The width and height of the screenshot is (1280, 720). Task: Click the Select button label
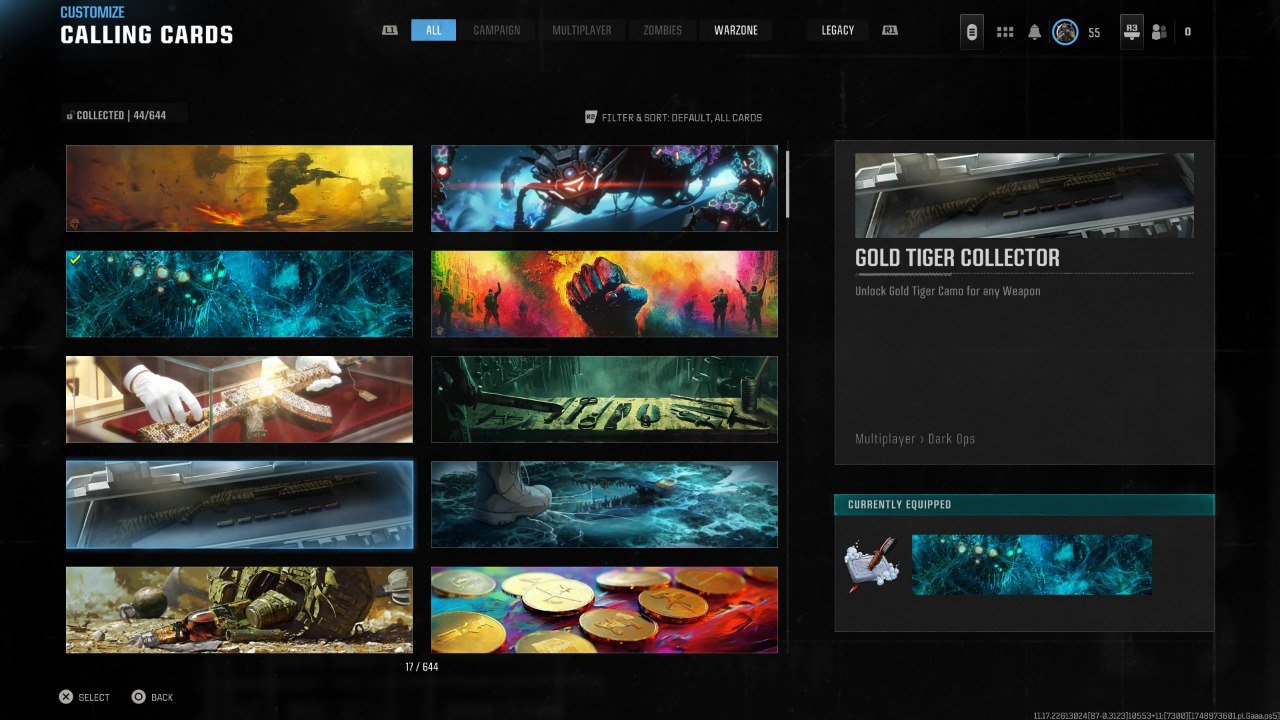click(94, 697)
